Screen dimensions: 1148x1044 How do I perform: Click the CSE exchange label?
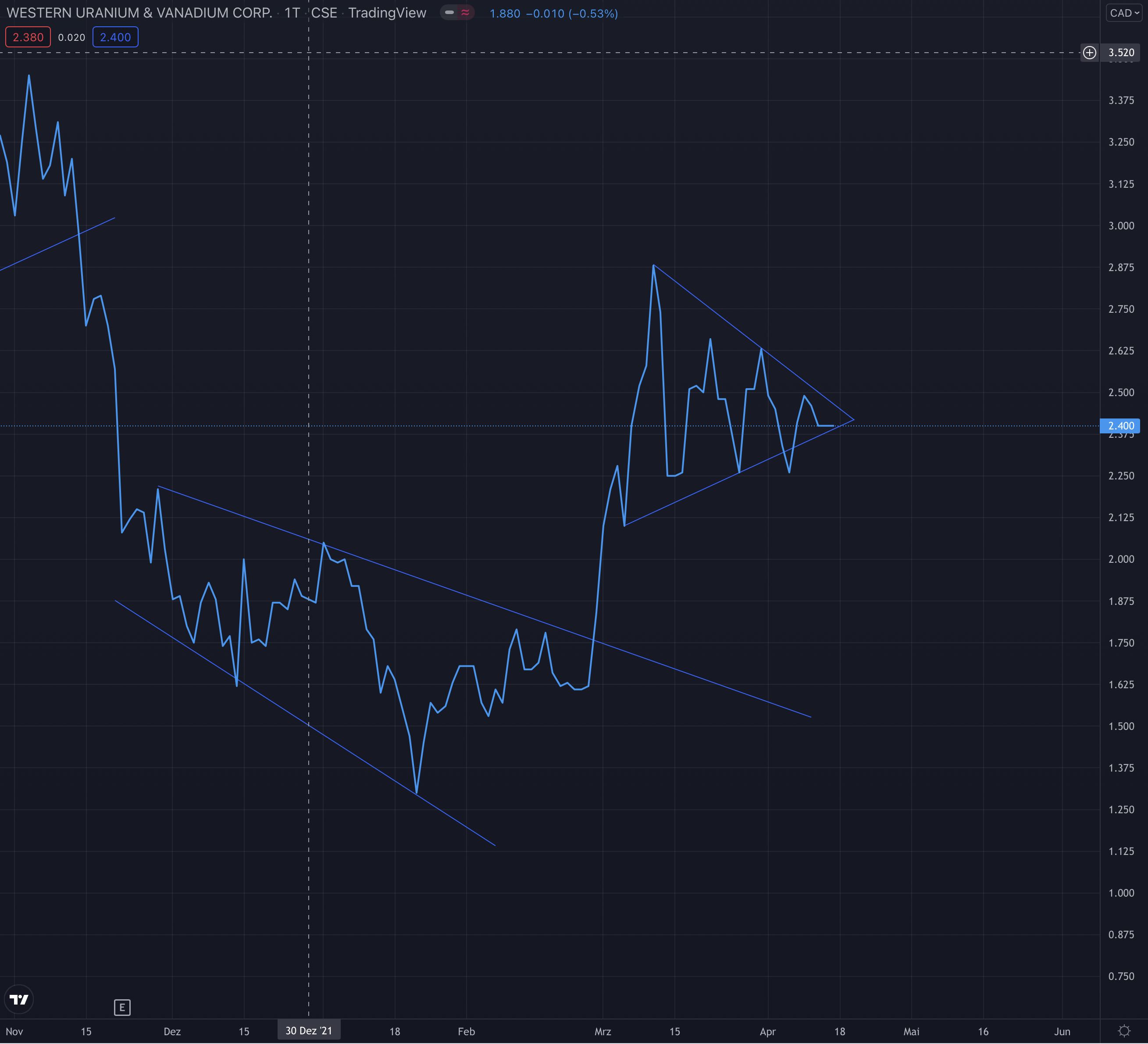324,13
